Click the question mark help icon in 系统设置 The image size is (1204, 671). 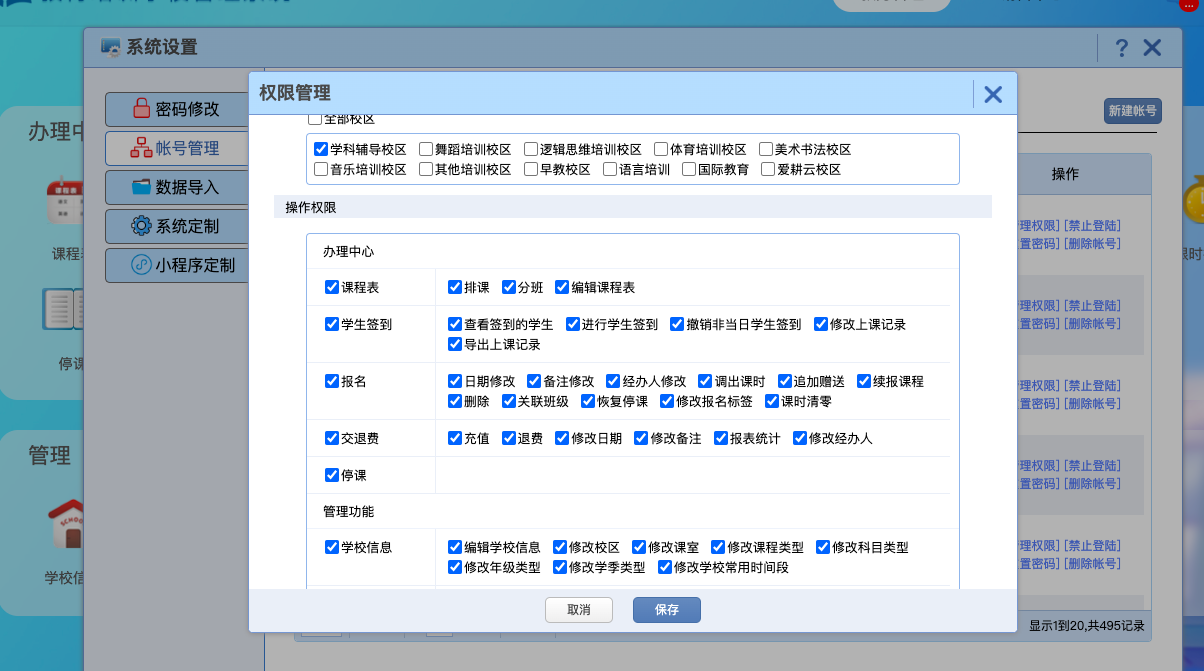pos(1122,47)
